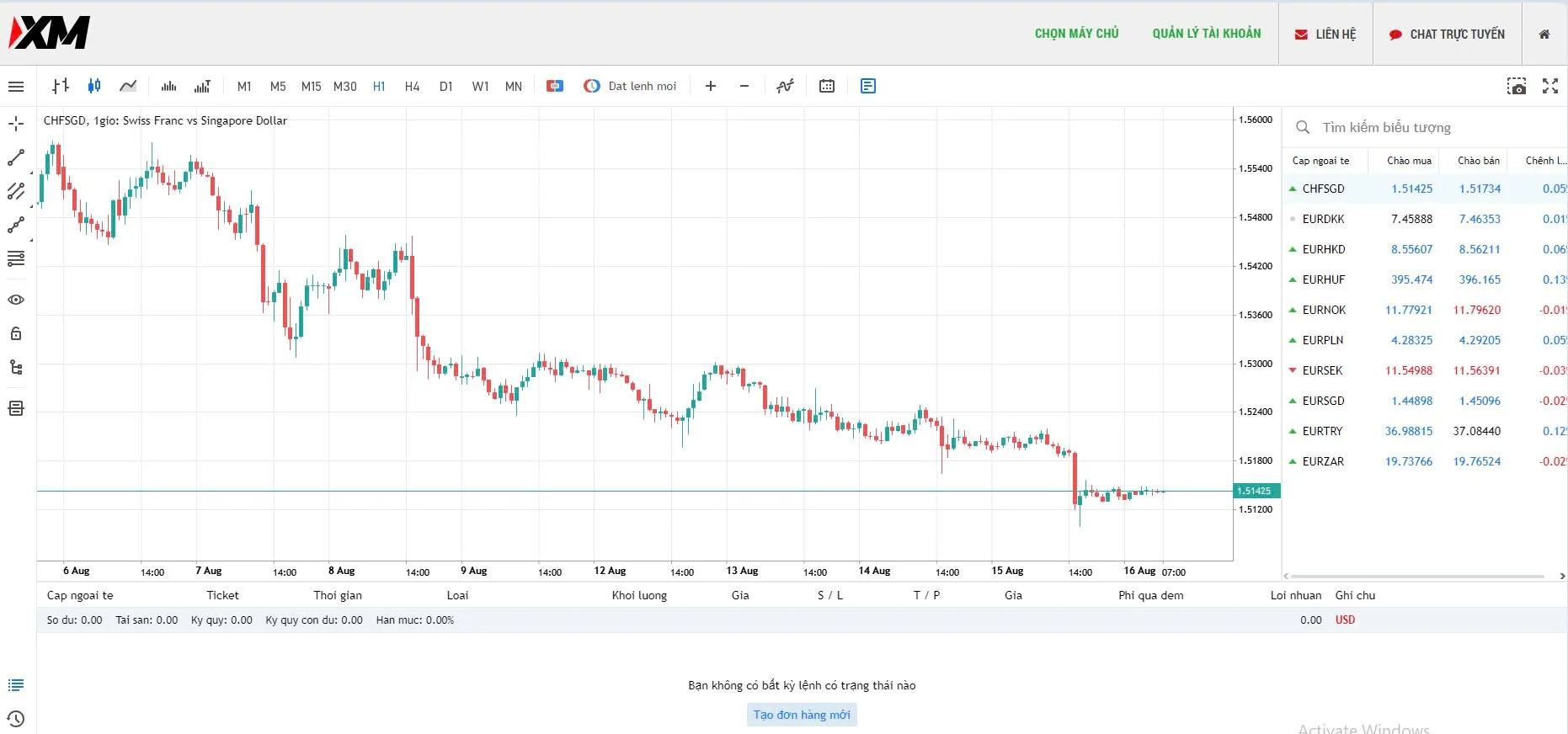1568x734 pixels.
Task: Start CHAT TRỰC TUYẾN live chat
Action: coord(1447,35)
